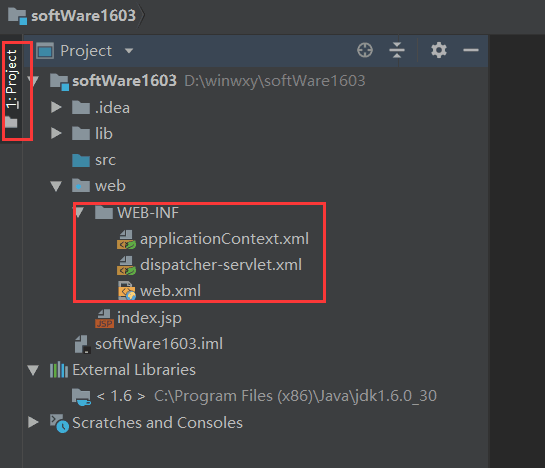Image resolution: width=545 pixels, height=468 pixels.
Task: Select dispatcher-servlet.xml file name
Action: [221, 265]
